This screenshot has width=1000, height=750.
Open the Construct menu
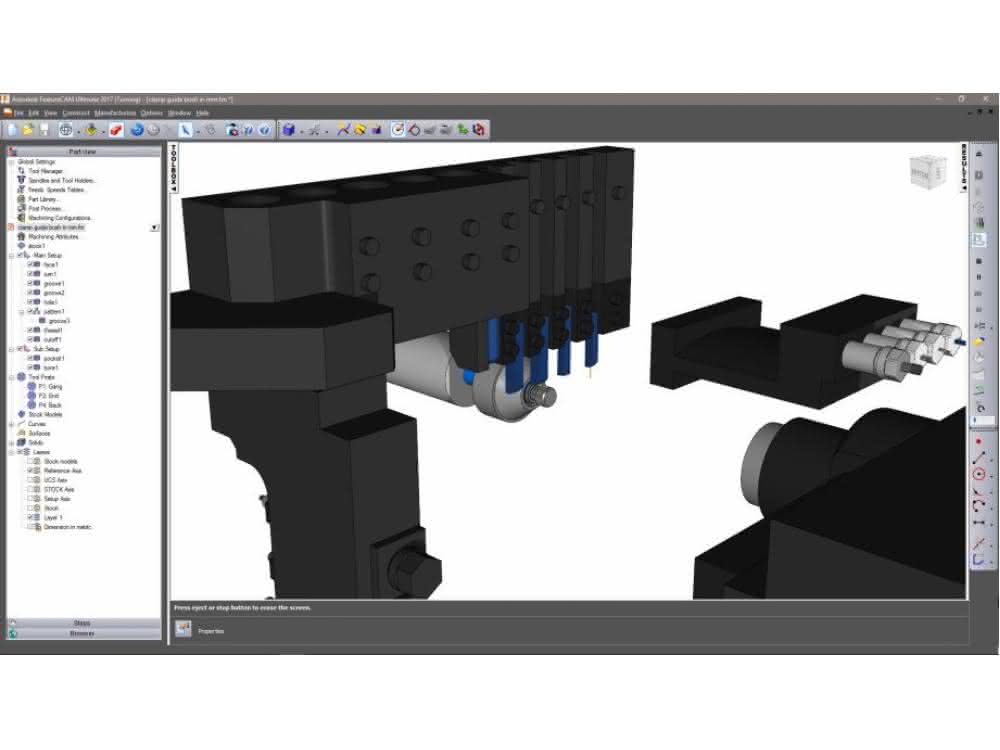tap(76, 113)
